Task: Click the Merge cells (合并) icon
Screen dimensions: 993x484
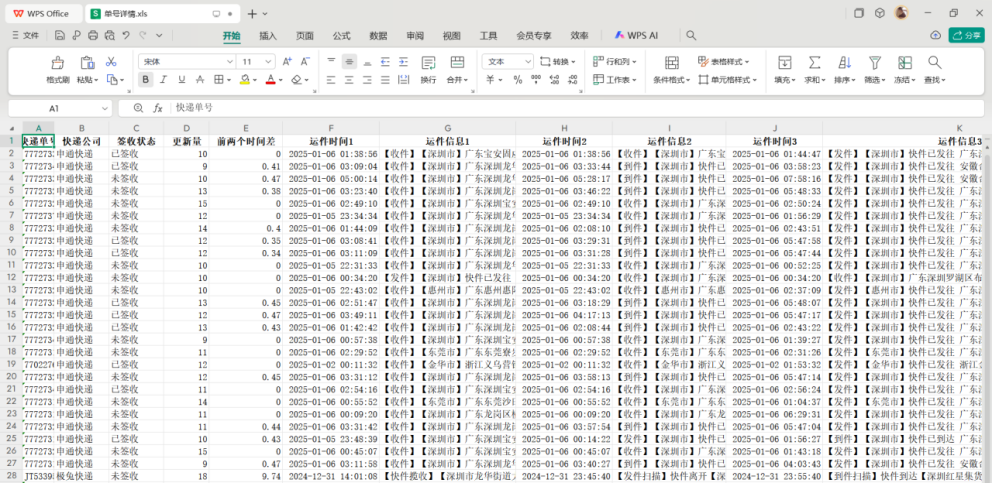Action: pyautogui.click(x=457, y=63)
